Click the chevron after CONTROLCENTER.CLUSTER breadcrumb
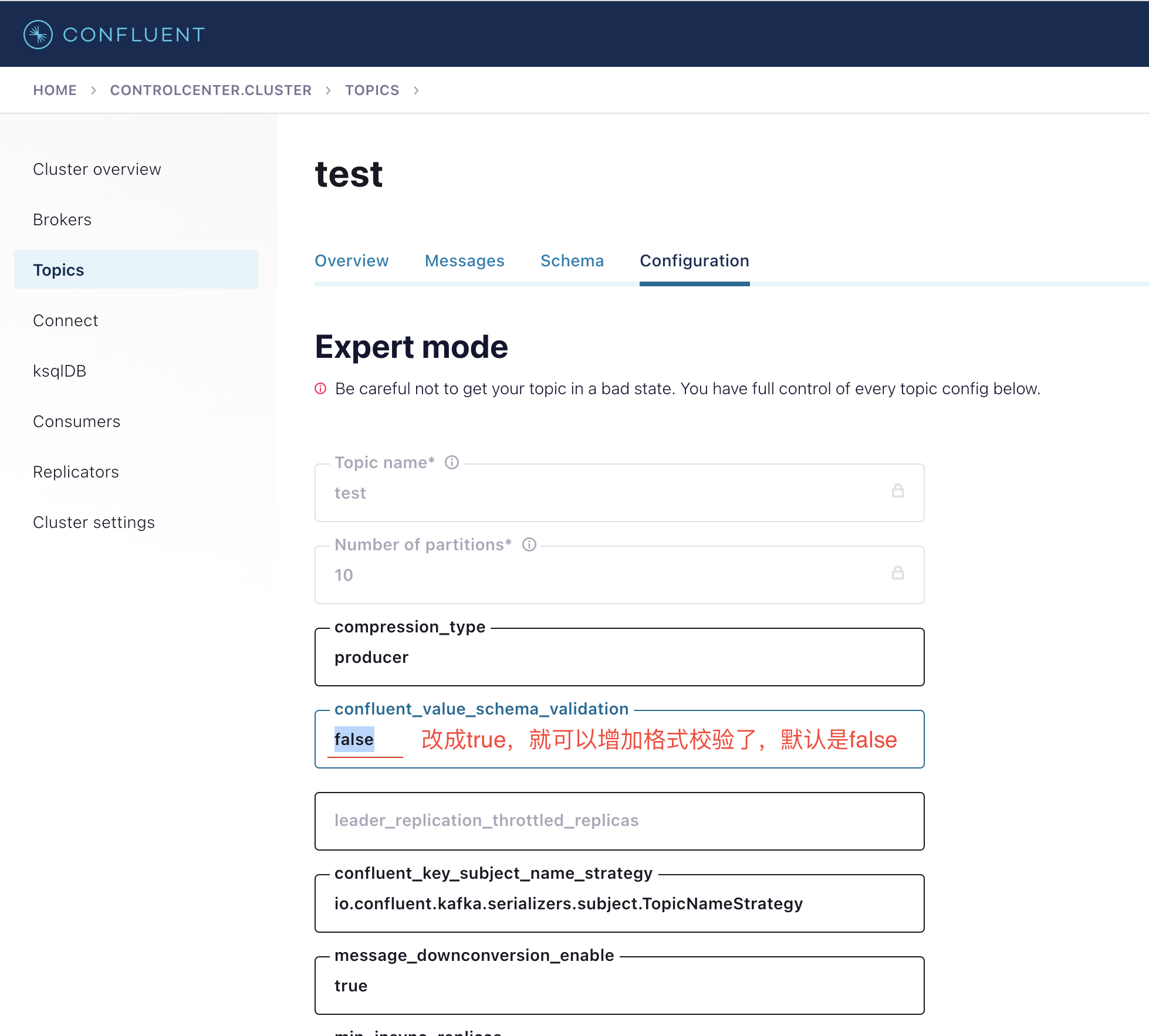 pos(328,90)
